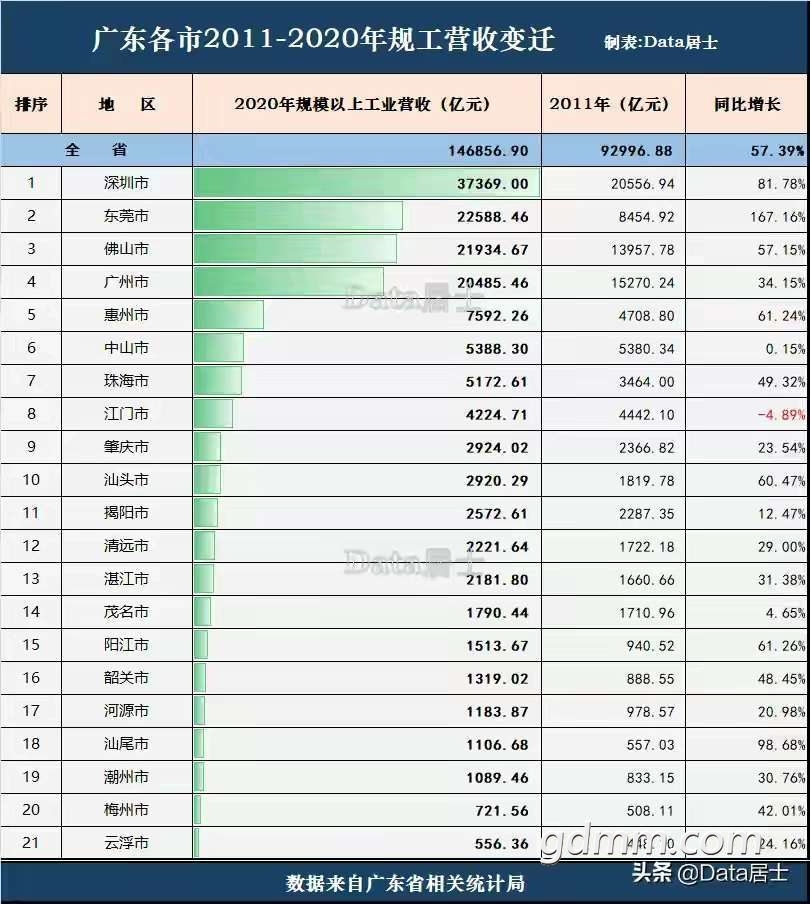This screenshot has height=904, width=810.
Task: Click the 2011 value 508.11
Action: 650,810
